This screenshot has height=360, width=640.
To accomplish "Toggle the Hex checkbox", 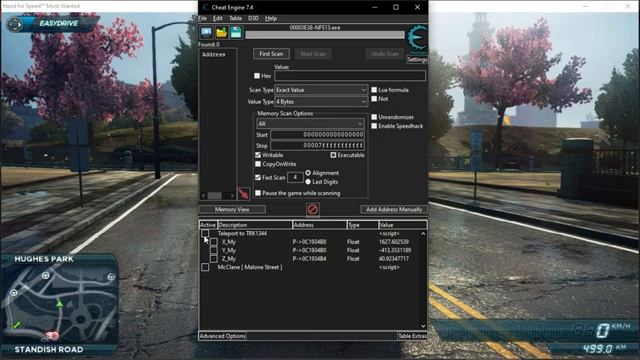I will coord(257,76).
